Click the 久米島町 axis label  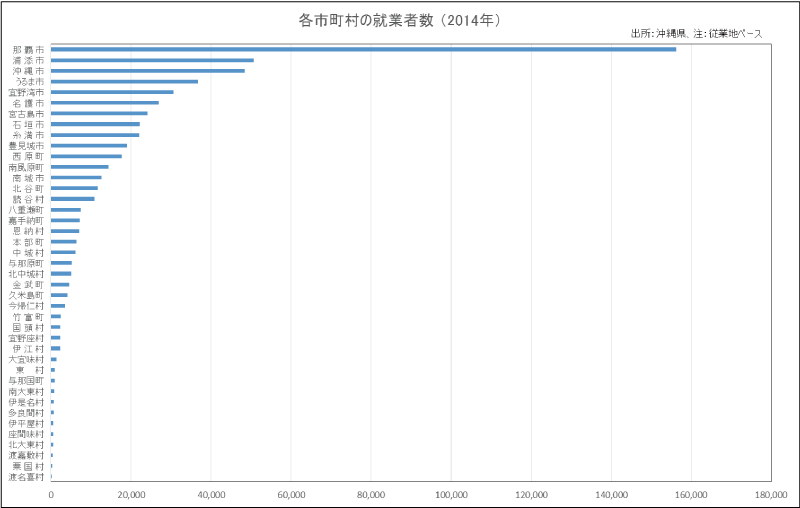(26, 295)
